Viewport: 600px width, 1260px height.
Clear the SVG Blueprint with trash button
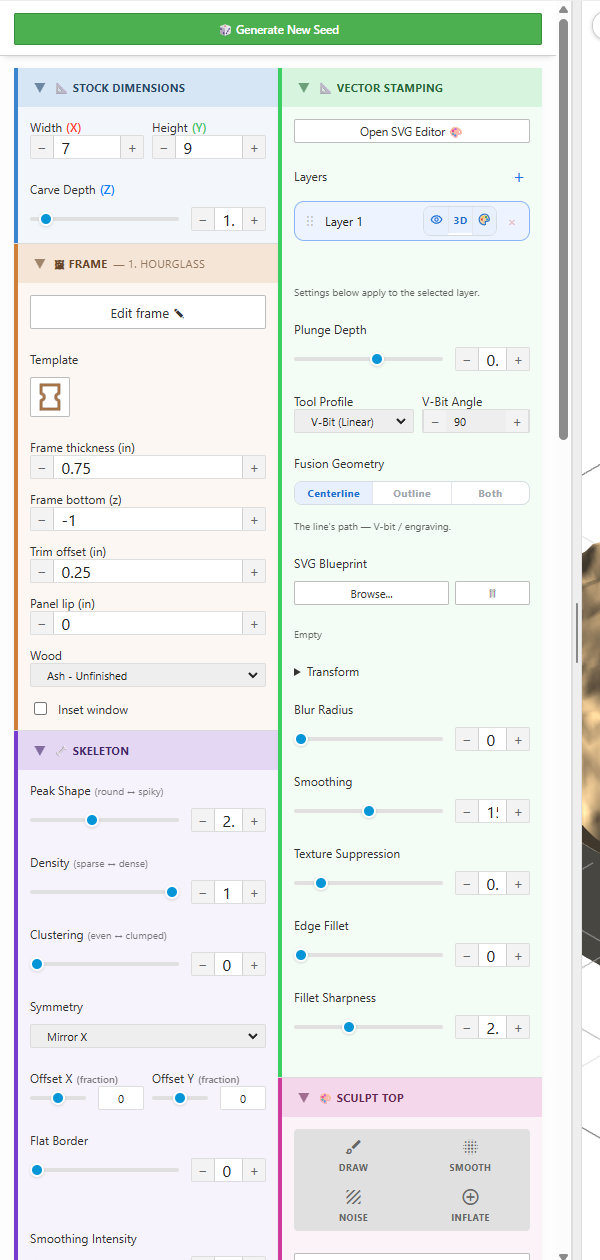pyautogui.click(x=492, y=593)
